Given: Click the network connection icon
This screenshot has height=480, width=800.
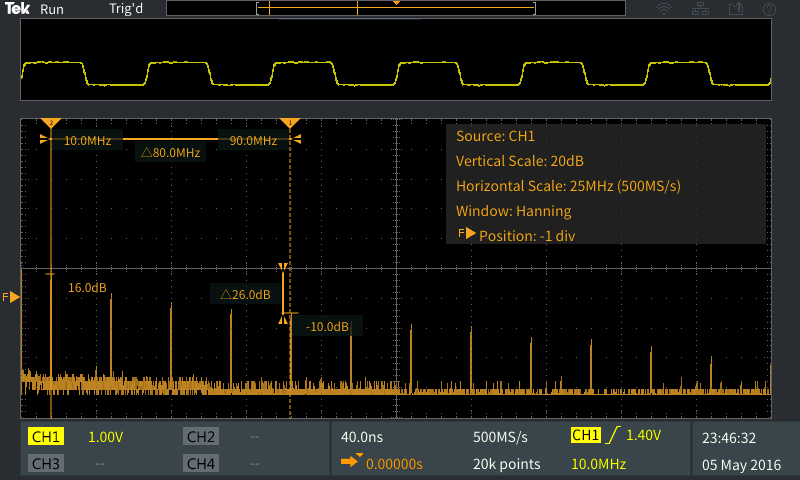Looking at the screenshot, I should click(x=700, y=9).
